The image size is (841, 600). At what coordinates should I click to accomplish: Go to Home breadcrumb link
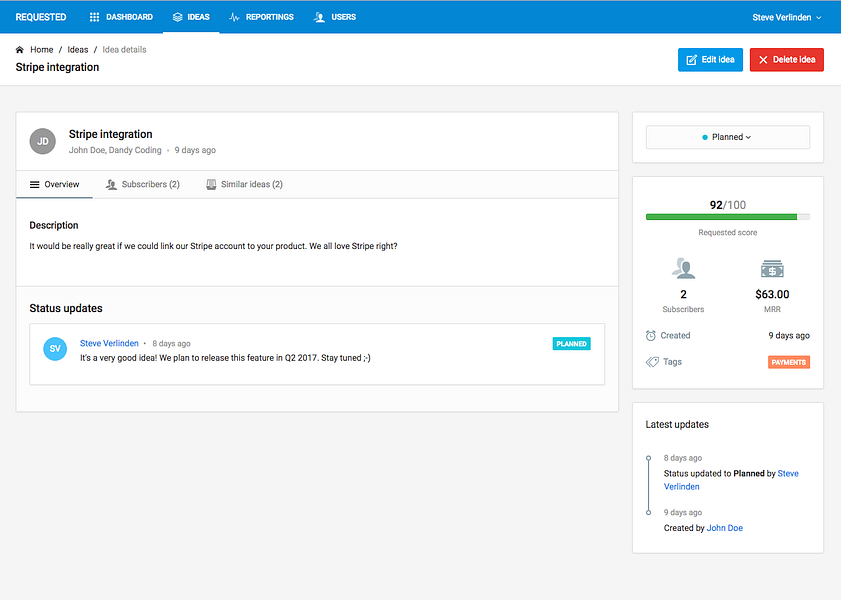(41, 49)
